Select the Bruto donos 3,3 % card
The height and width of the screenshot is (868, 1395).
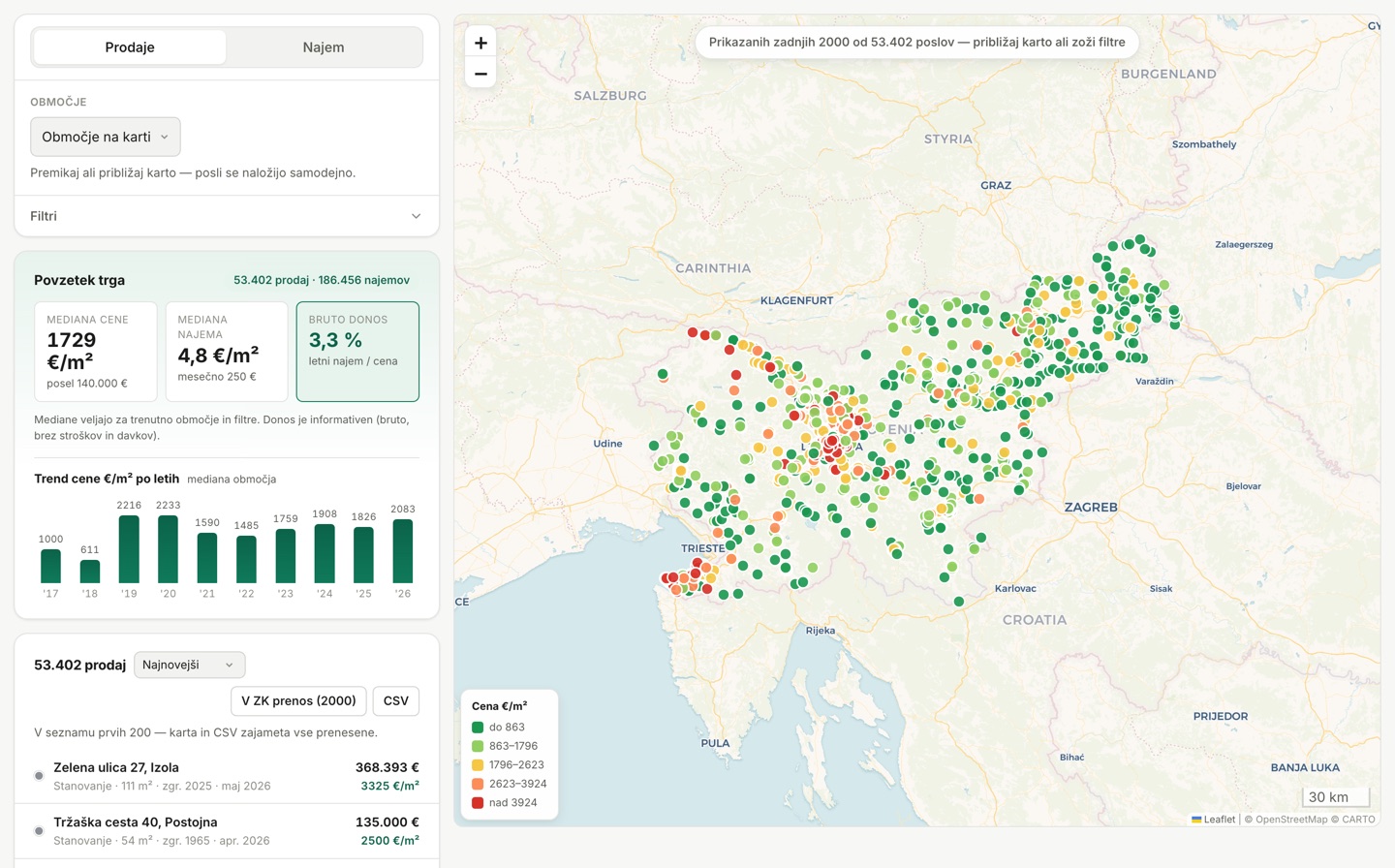click(x=357, y=351)
